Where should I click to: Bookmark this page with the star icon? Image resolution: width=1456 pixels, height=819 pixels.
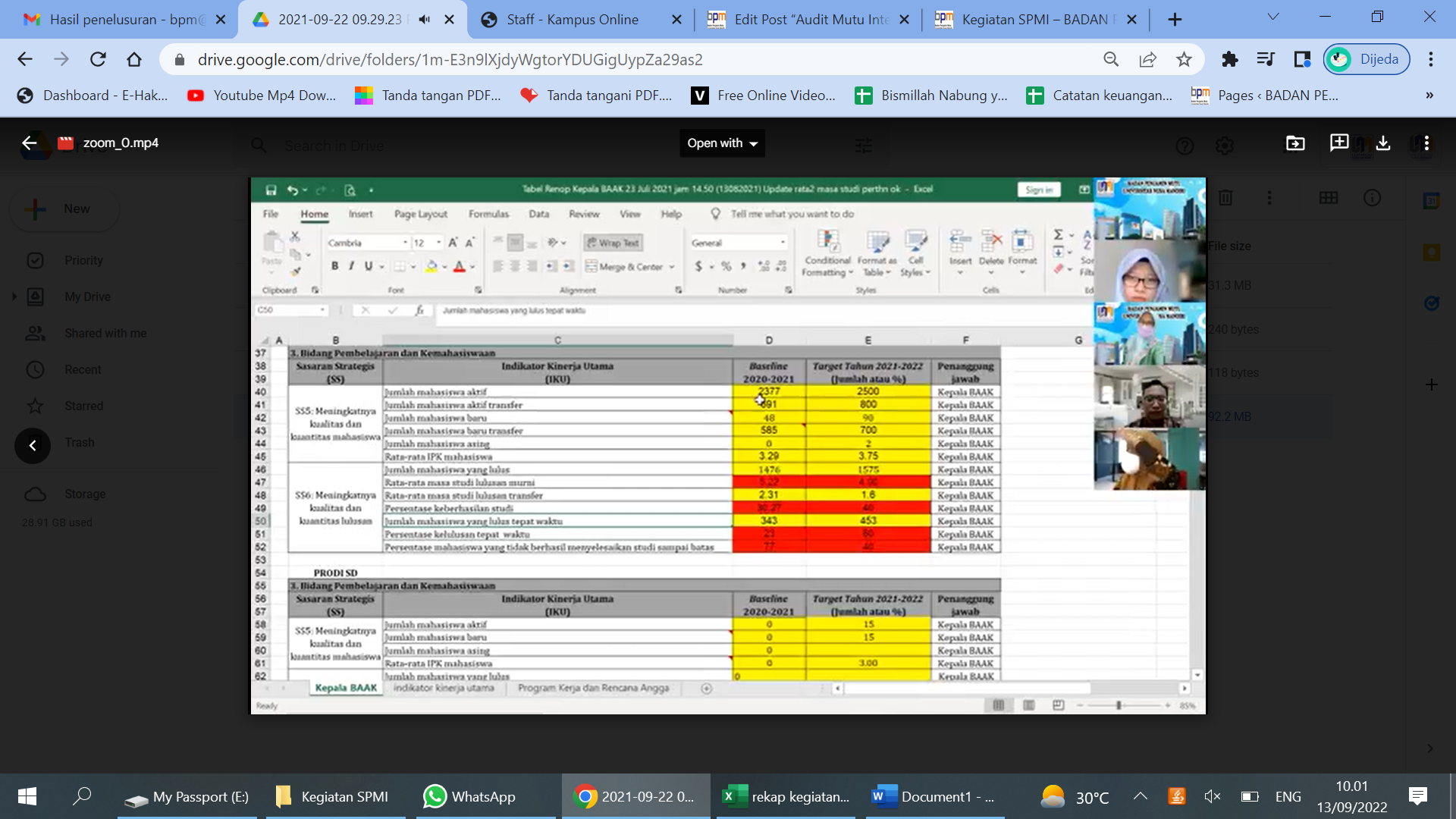[x=1184, y=59]
